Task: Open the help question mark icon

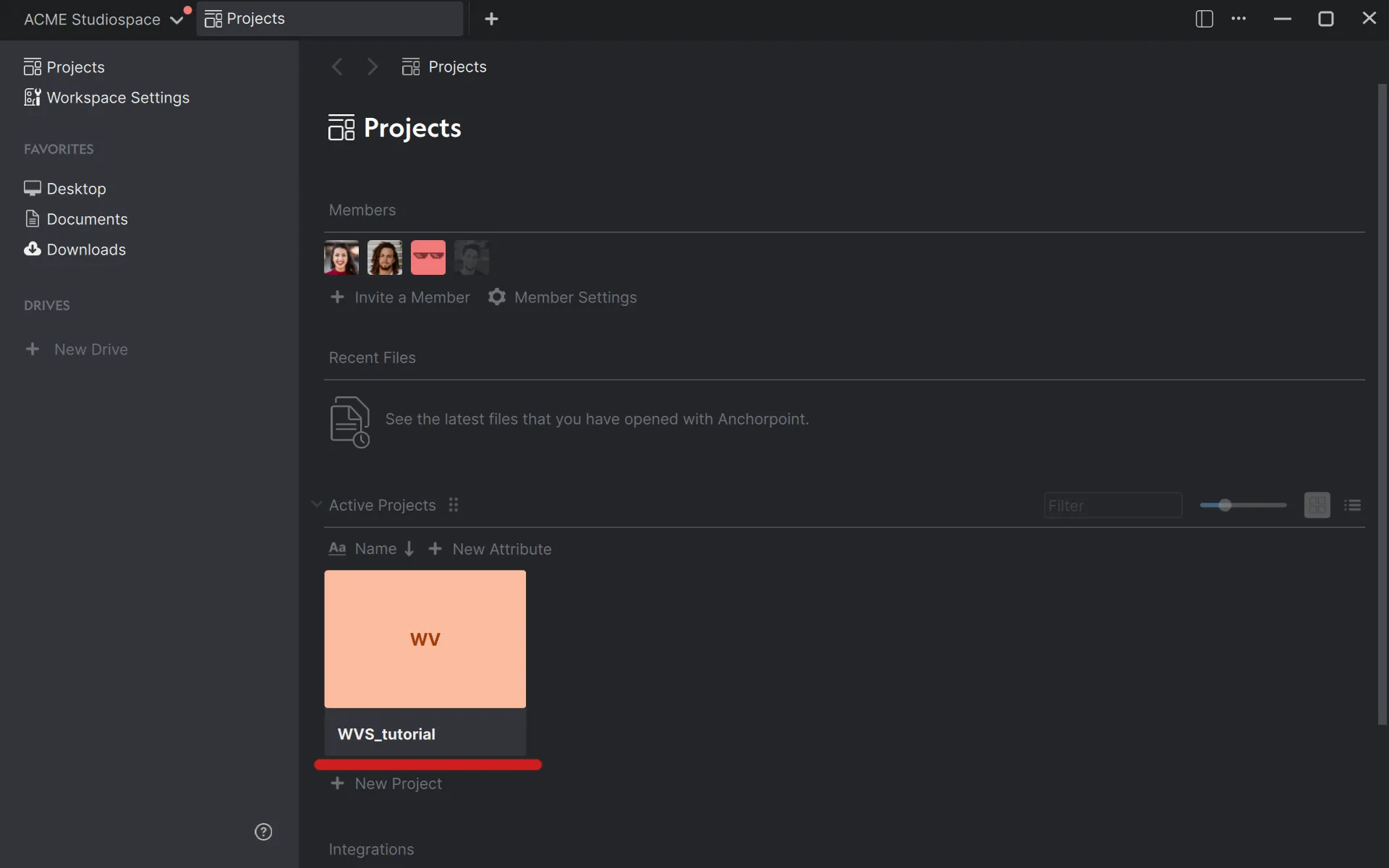Action: pyautogui.click(x=263, y=832)
